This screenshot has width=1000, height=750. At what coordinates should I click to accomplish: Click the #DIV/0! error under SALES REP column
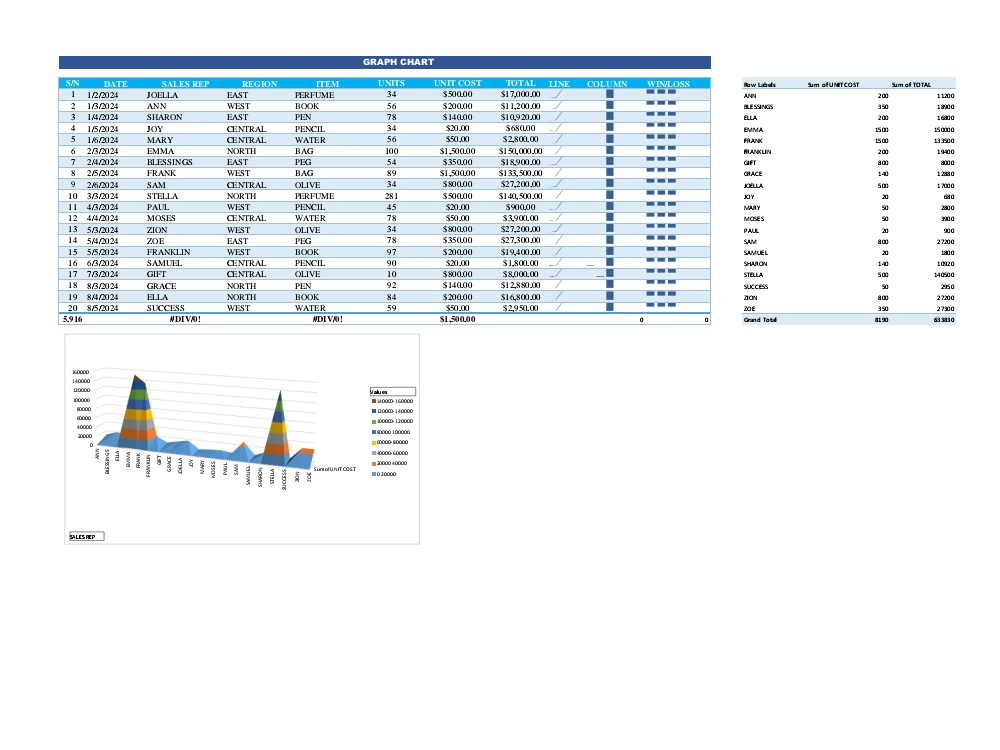185,319
